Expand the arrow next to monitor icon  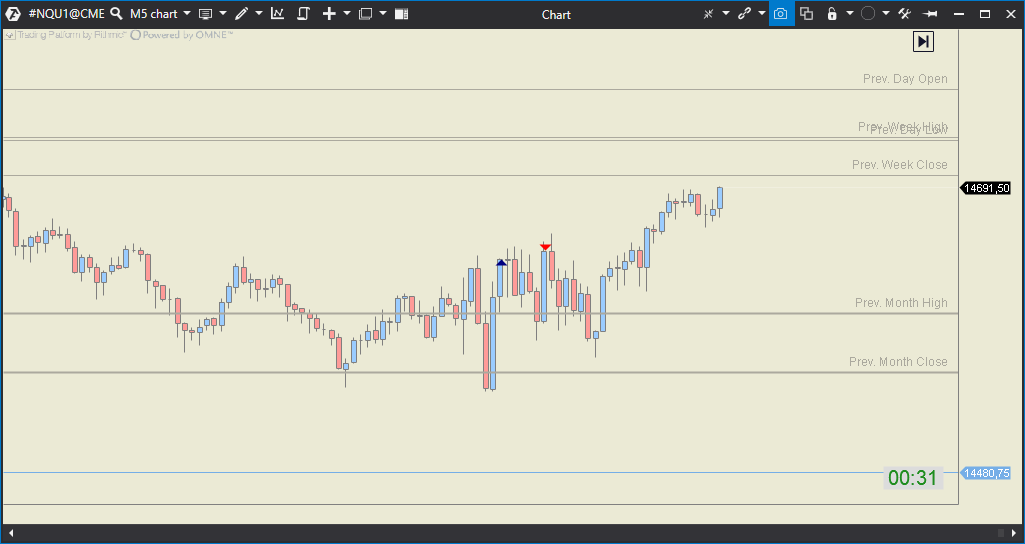point(222,14)
